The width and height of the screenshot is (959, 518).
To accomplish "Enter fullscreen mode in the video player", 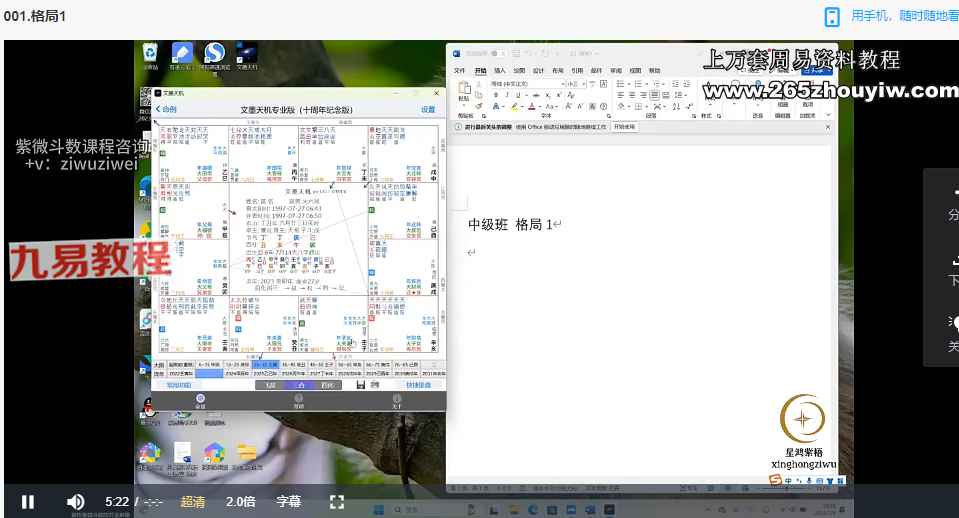I will point(337,501).
